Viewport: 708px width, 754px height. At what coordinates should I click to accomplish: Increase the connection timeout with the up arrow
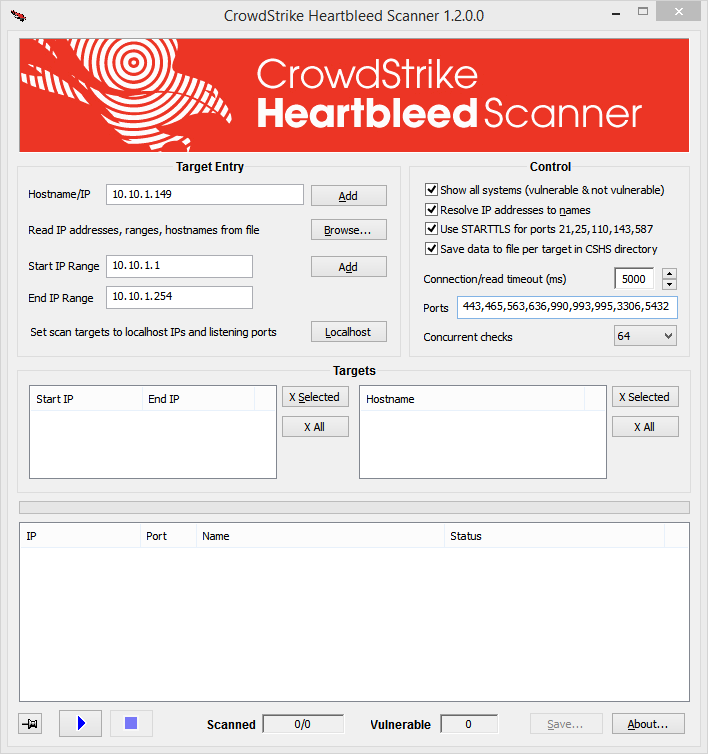(670, 274)
